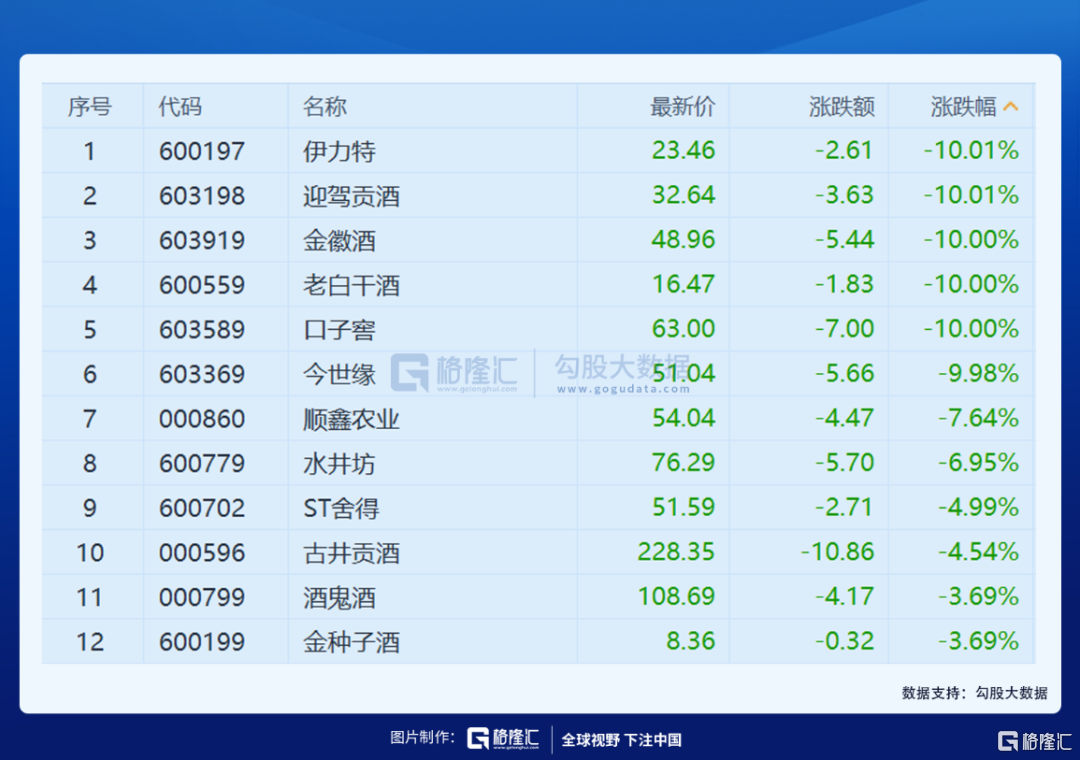Open the 金种子酒 stock name
The image size is (1080, 760).
click(351, 642)
